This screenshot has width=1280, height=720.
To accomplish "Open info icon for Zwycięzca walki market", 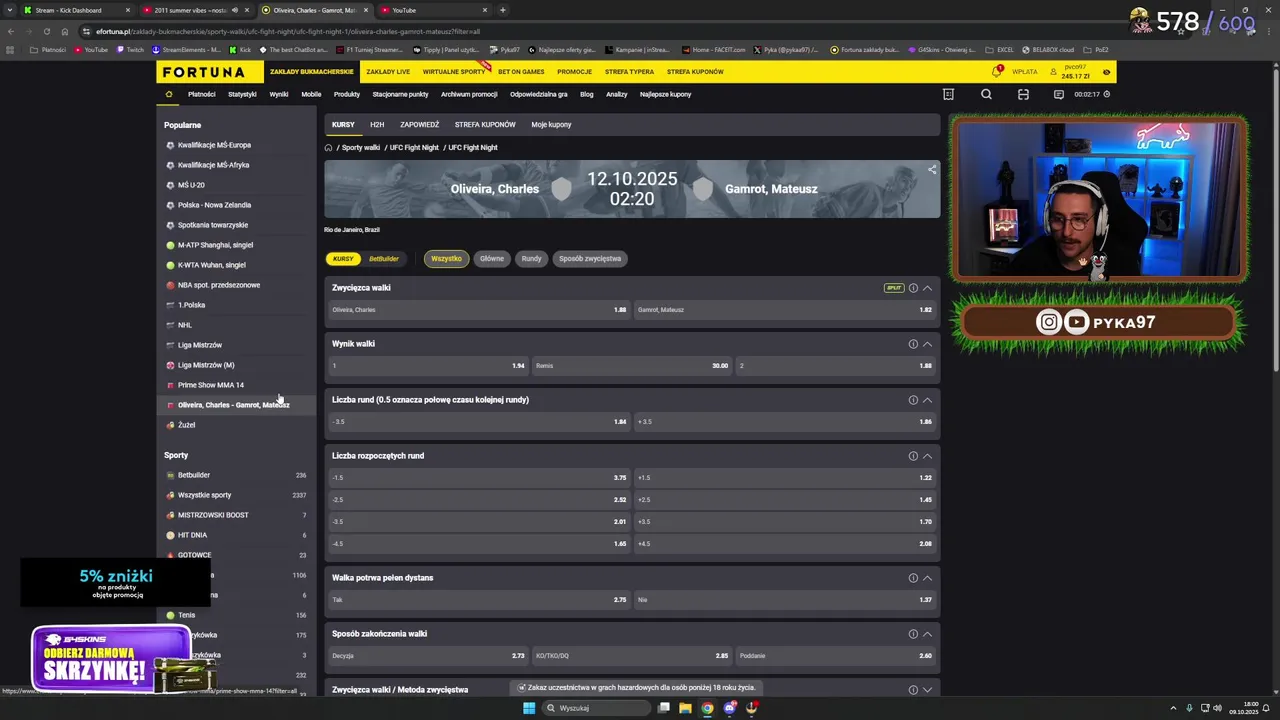I will pyautogui.click(x=913, y=288).
